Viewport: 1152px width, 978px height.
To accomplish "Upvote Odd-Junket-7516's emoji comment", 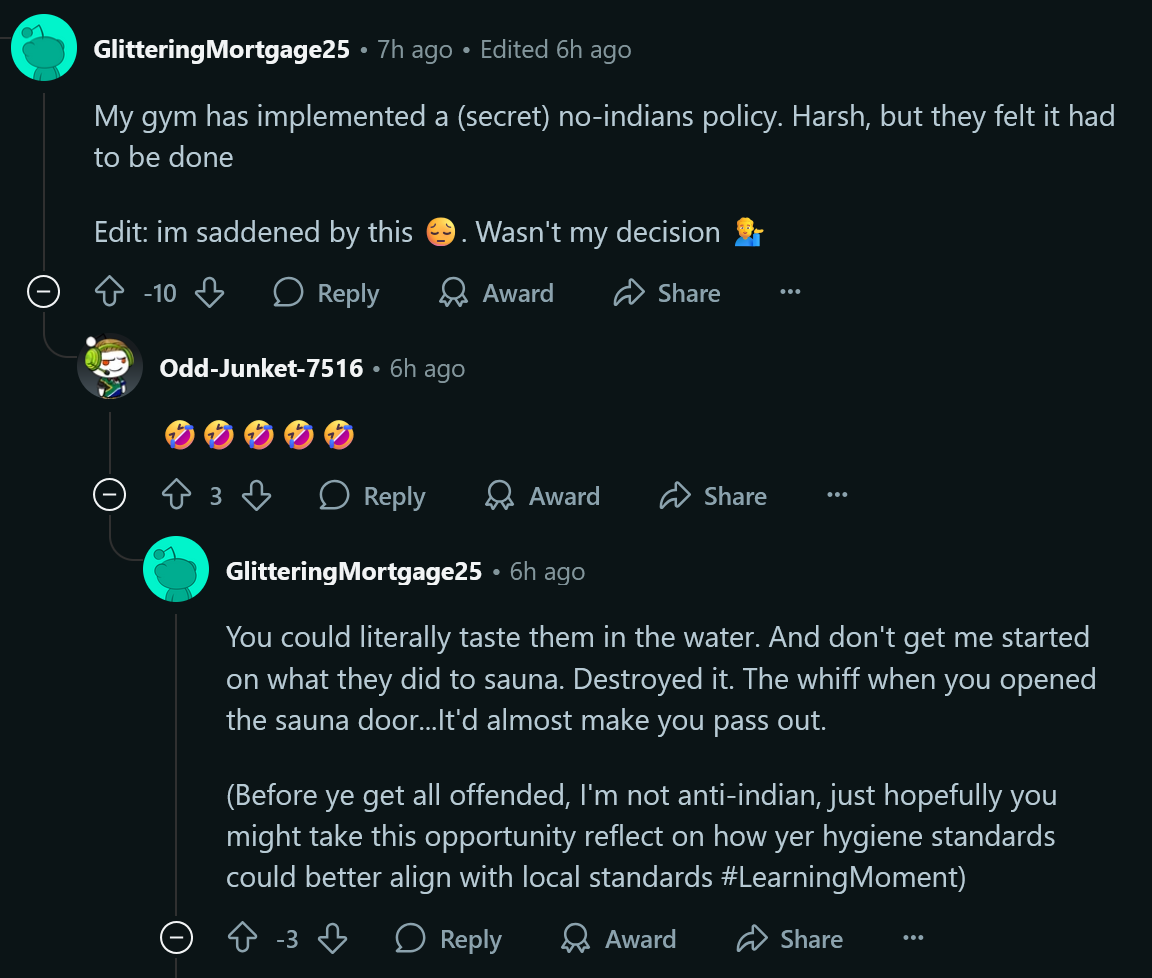I will [176, 496].
